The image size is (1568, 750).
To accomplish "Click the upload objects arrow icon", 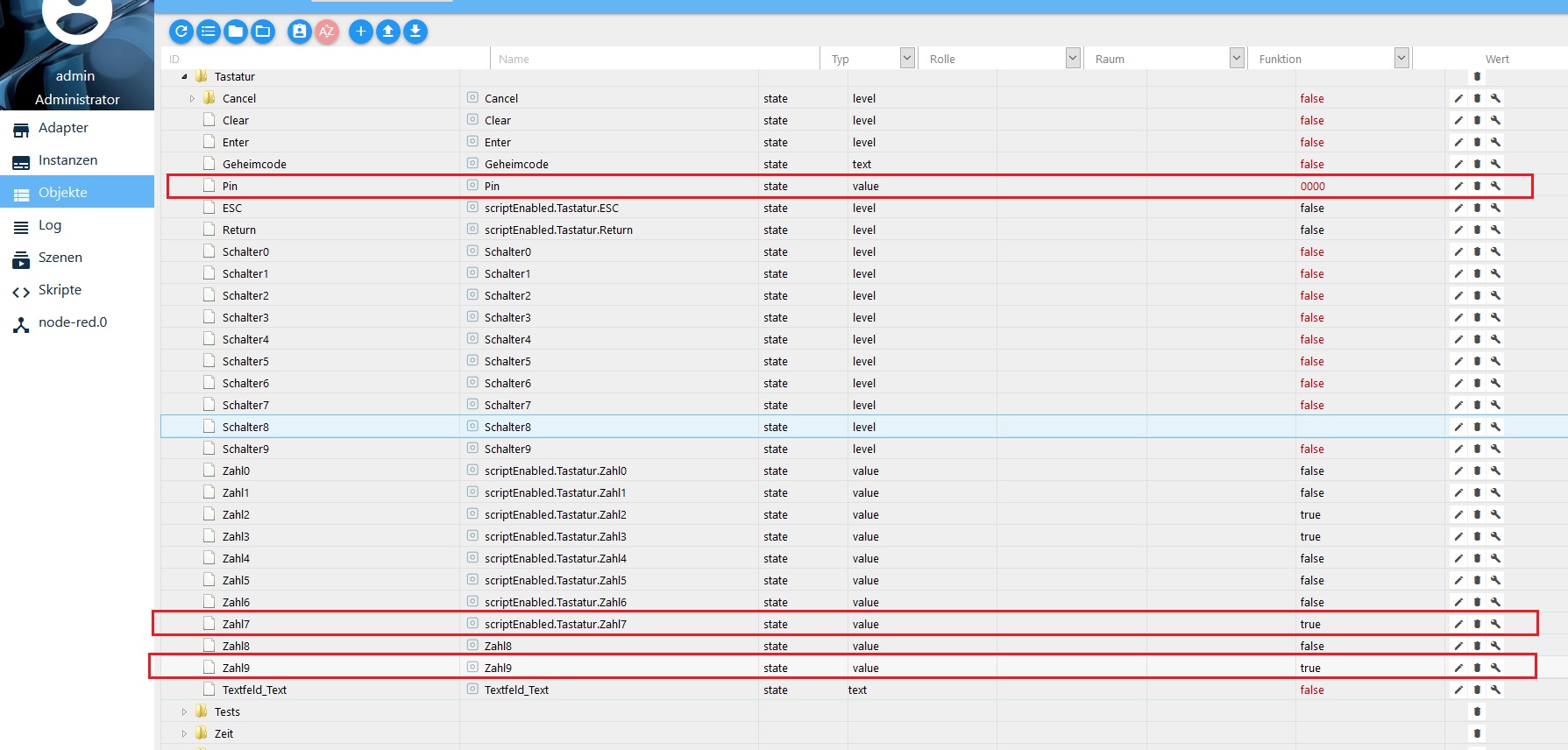I will click(x=388, y=32).
